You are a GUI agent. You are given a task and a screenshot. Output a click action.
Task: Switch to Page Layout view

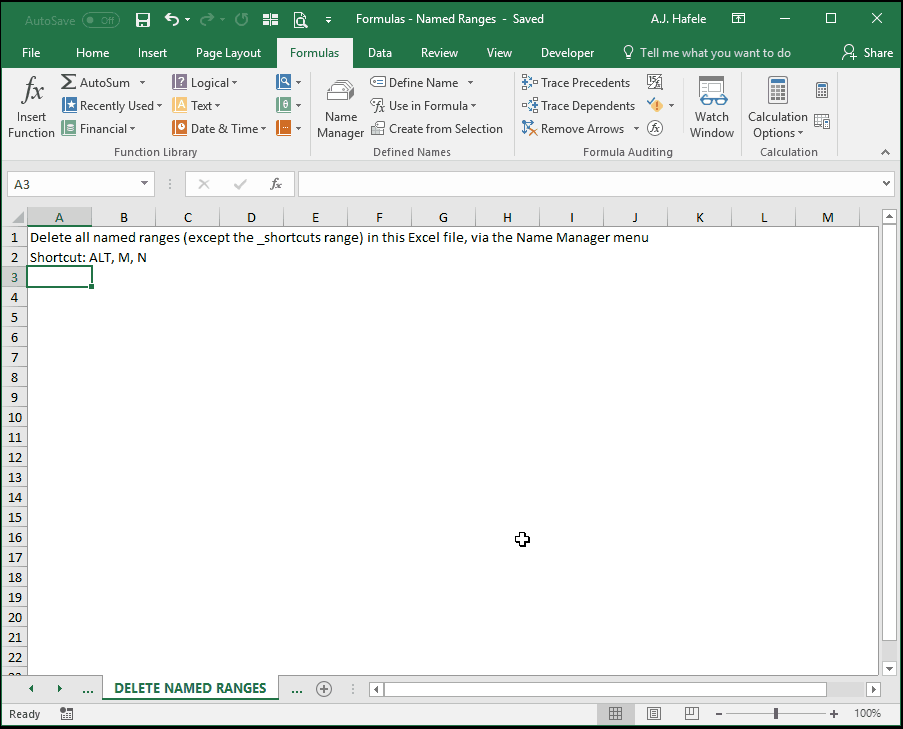pos(654,714)
